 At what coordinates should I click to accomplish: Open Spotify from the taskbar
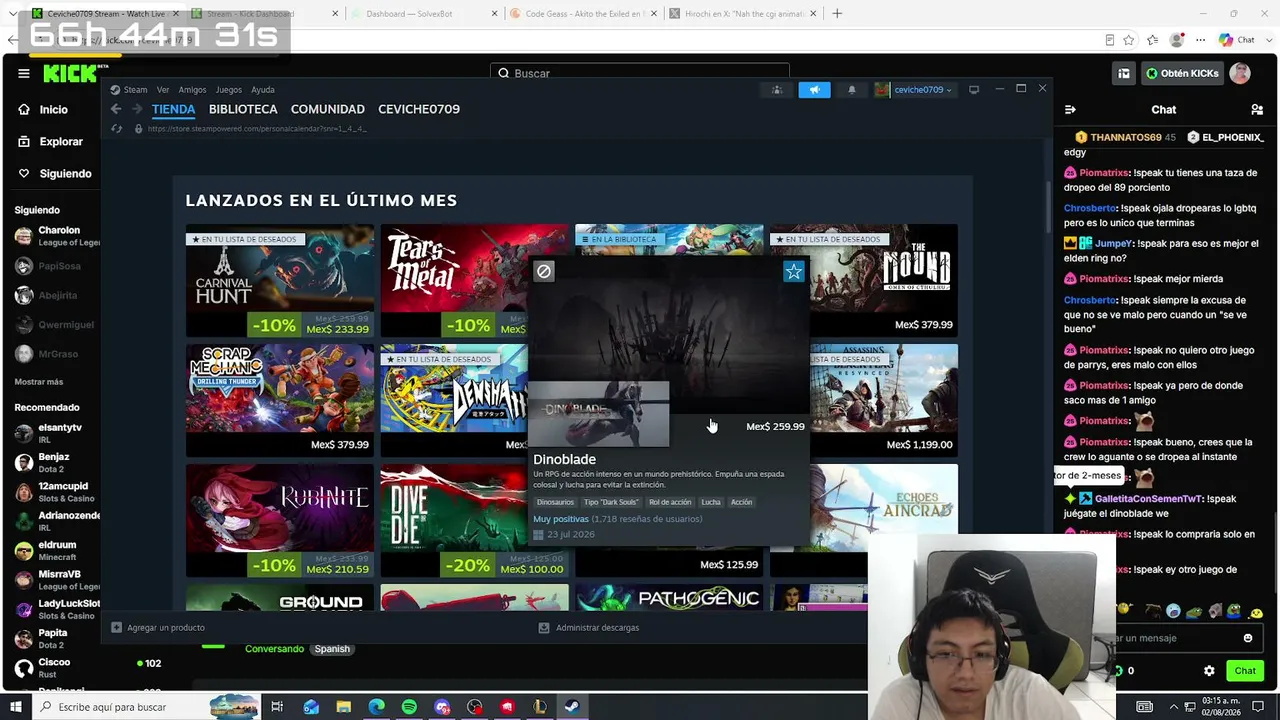click(409, 707)
